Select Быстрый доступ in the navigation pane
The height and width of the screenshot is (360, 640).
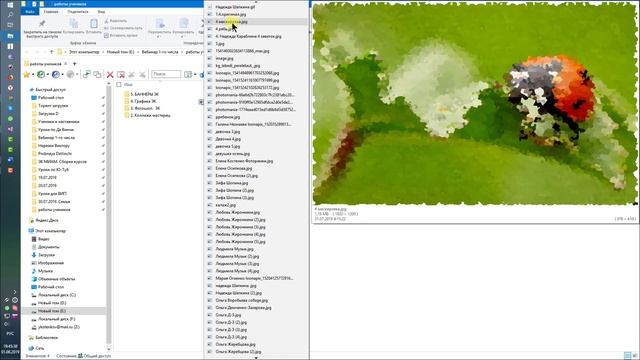(50, 90)
